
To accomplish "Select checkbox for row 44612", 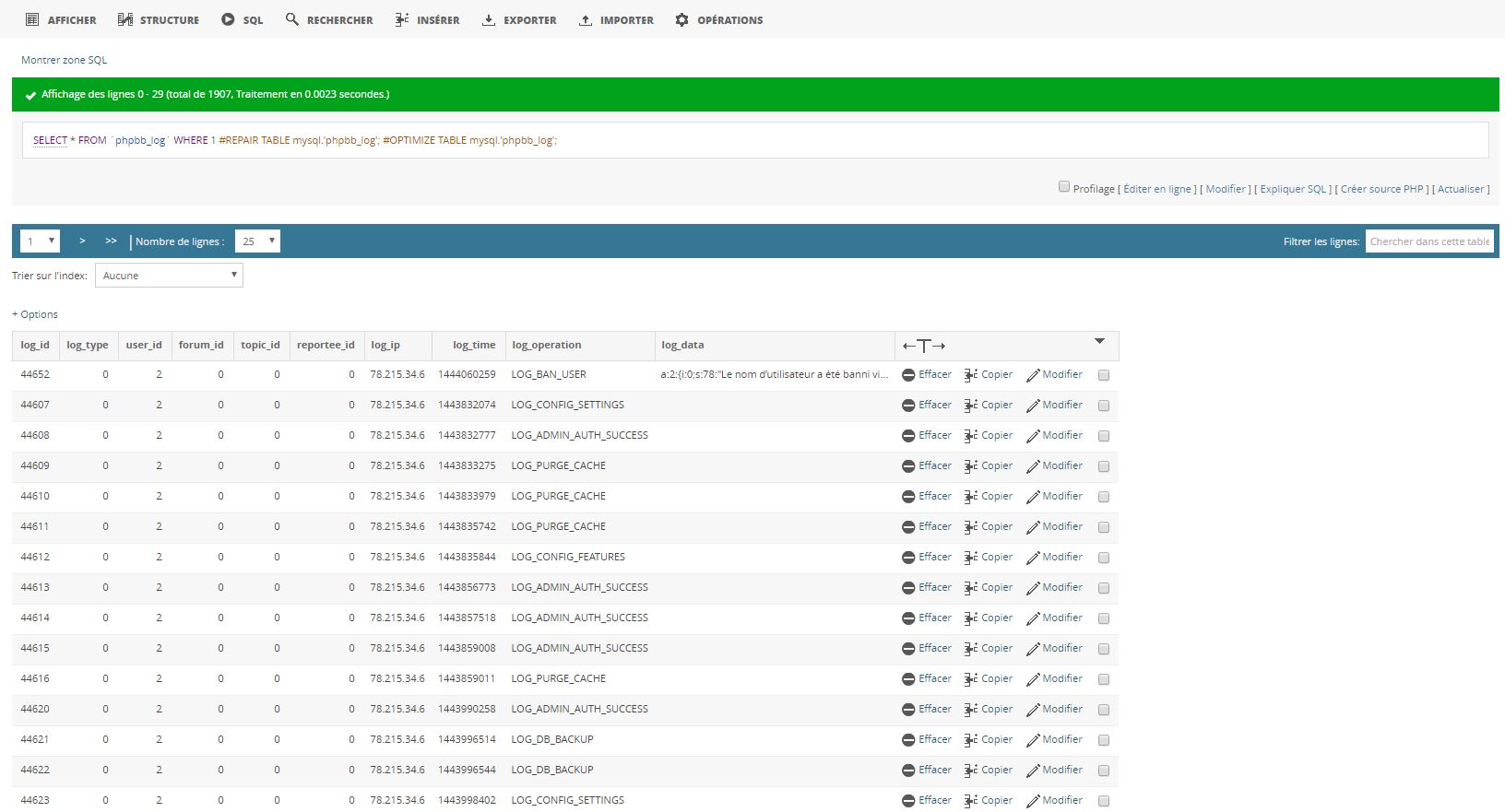I will click(x=1104, y=558).
